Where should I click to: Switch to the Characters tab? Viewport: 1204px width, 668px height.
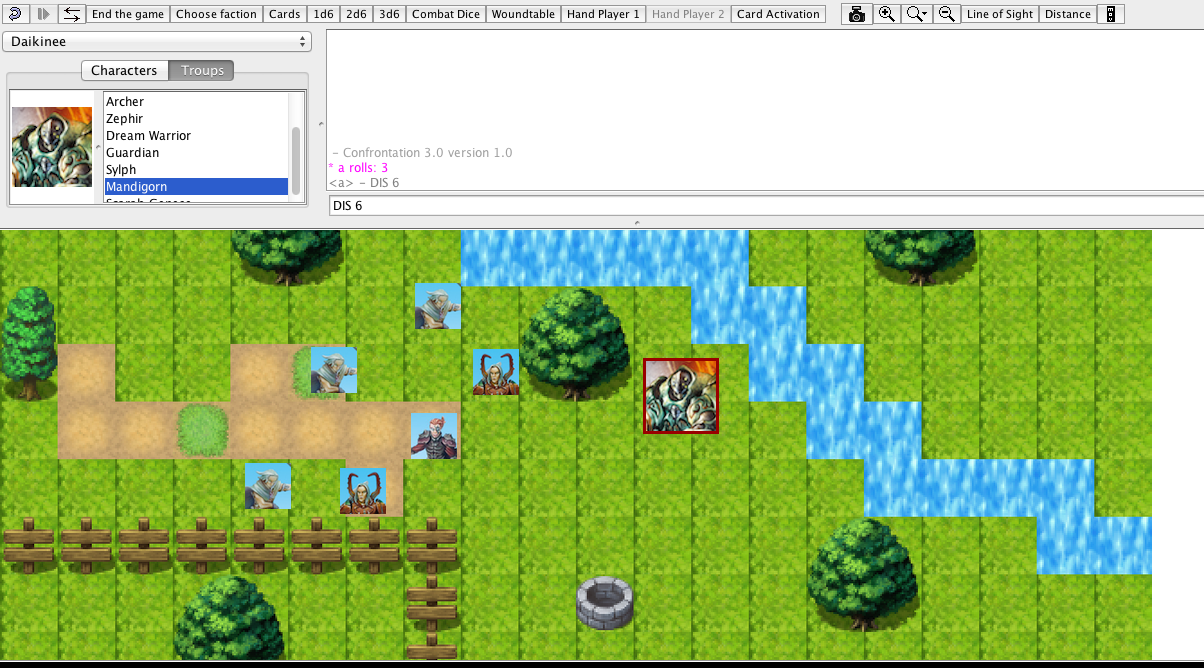(x=124, y=70)
